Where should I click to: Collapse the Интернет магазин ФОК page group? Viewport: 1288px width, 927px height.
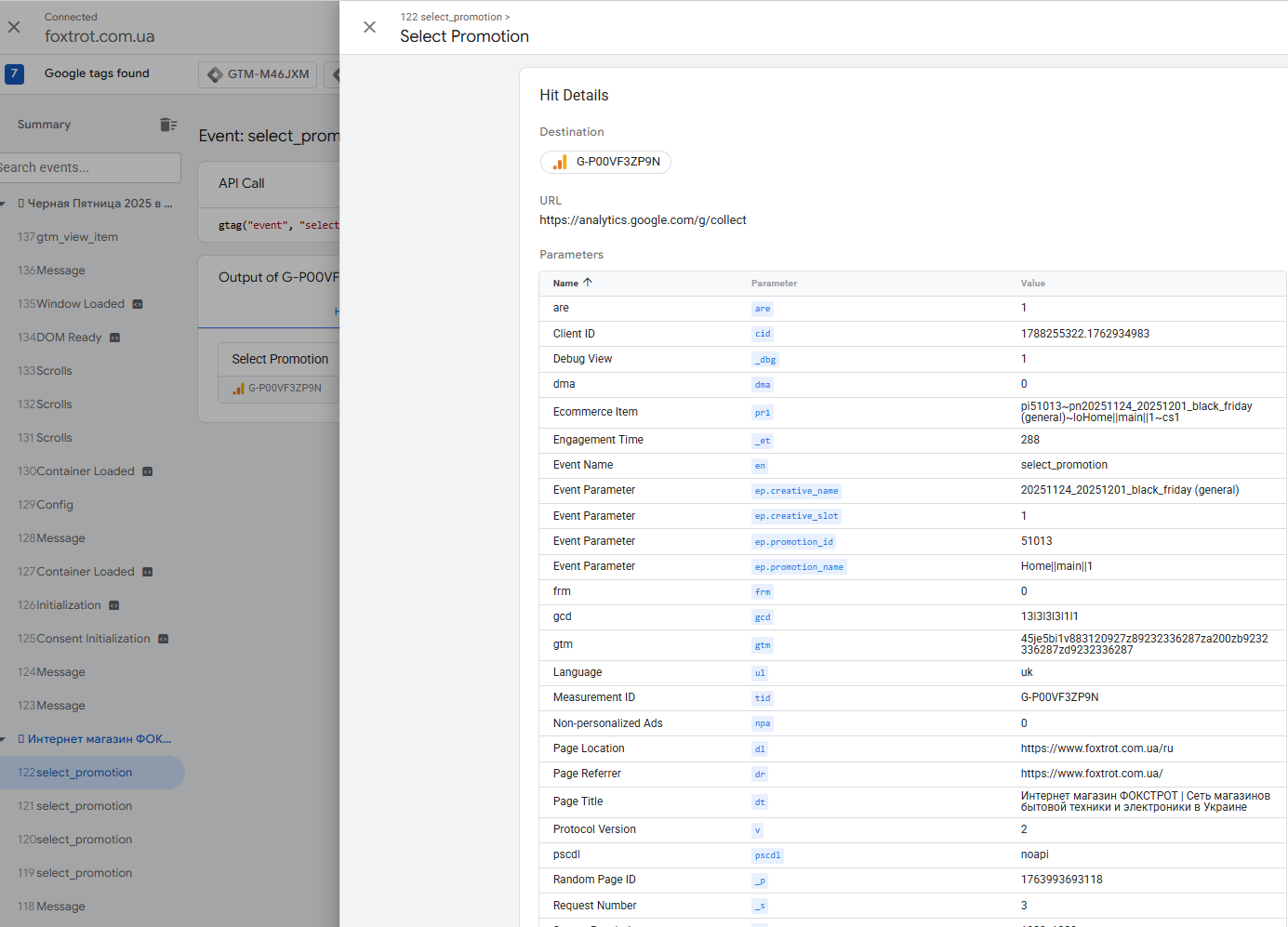coord(4,739)
